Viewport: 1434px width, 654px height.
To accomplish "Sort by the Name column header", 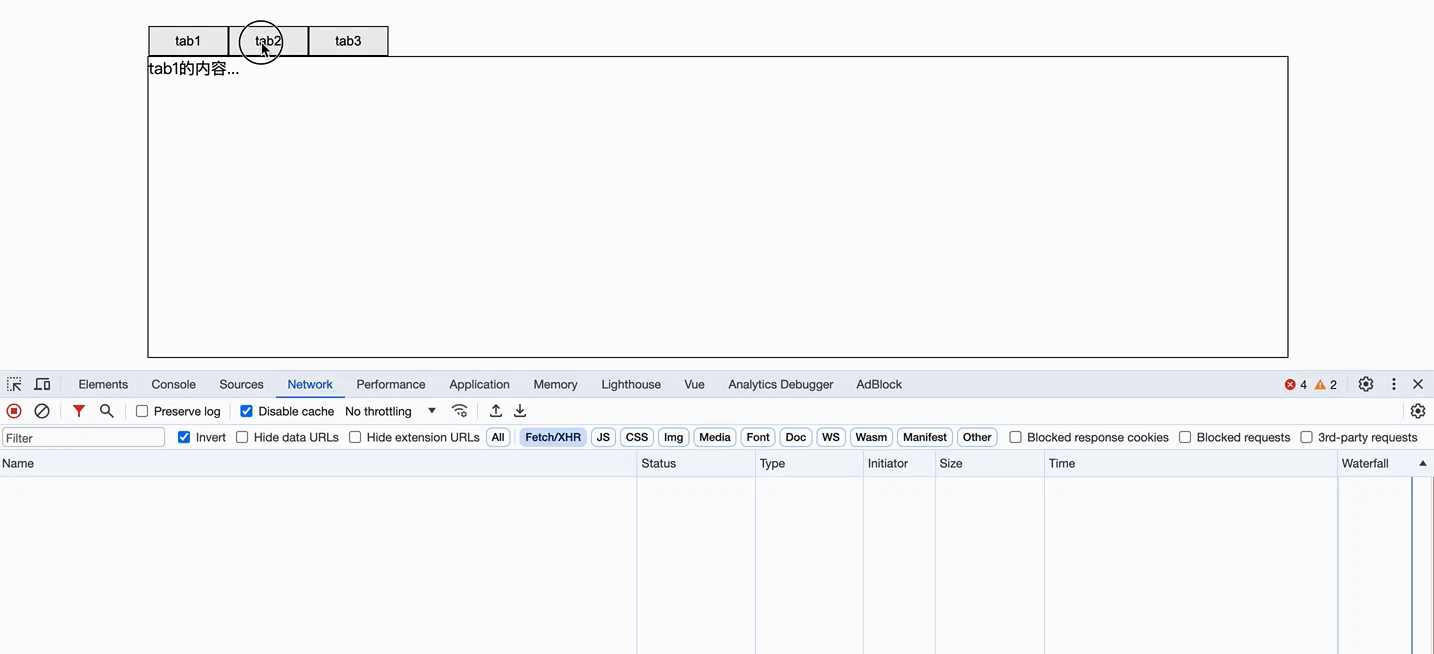I will (x=318, y=464).
